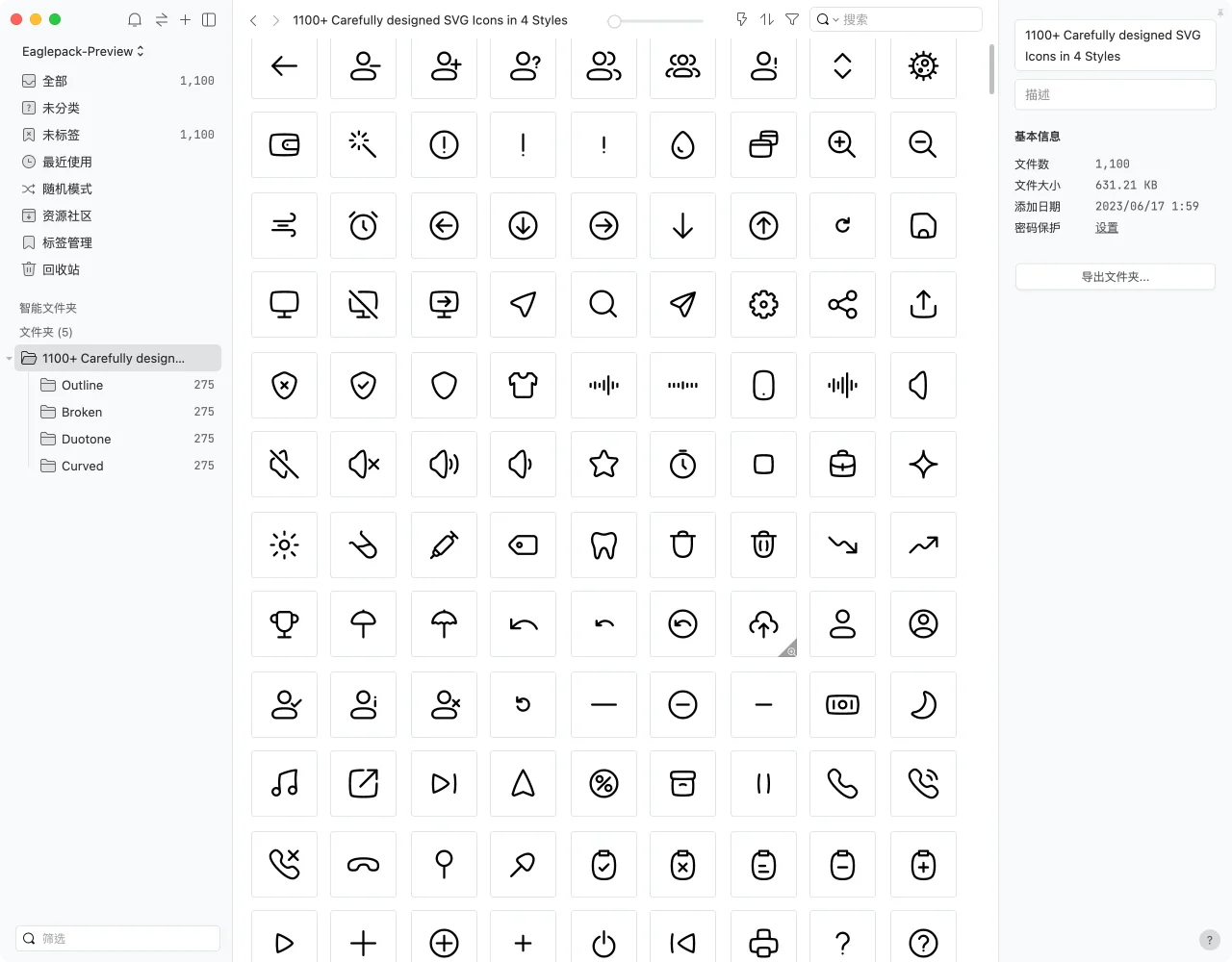The height and width of the screenshot is (962, 1232).
Task: Open the filter funnel icon
Action: (x=792, y=19)
